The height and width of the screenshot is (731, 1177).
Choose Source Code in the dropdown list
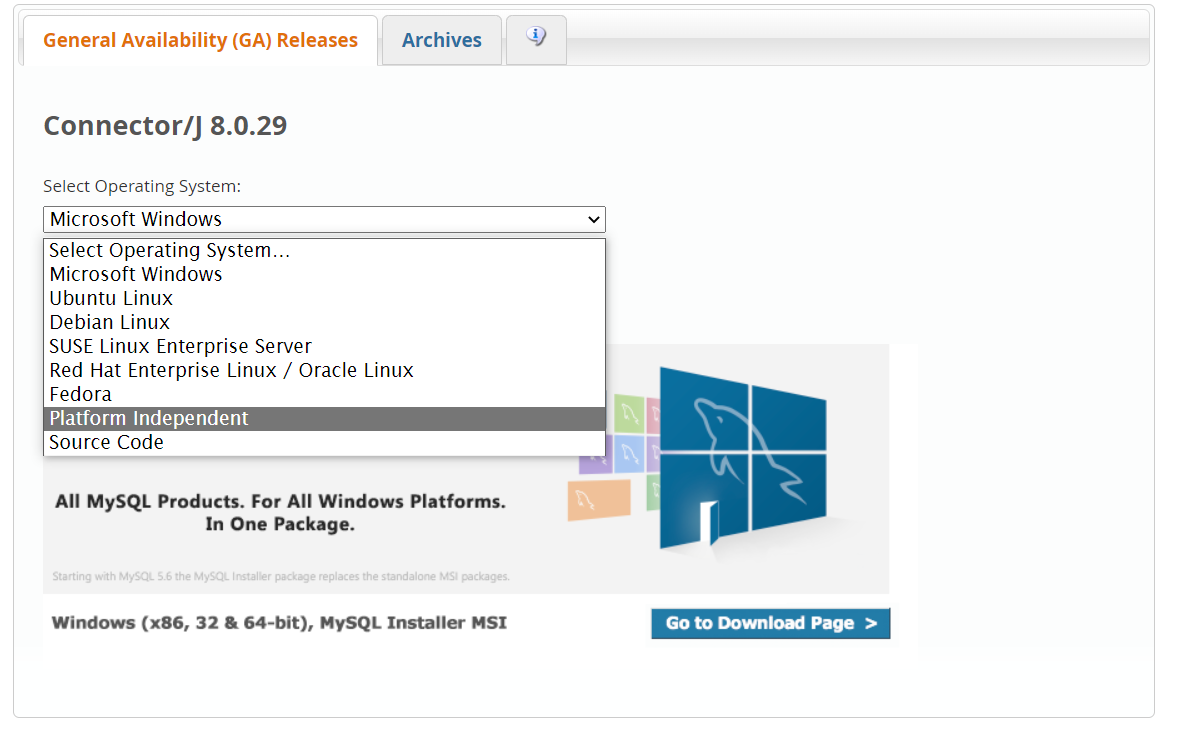point(324,442)
